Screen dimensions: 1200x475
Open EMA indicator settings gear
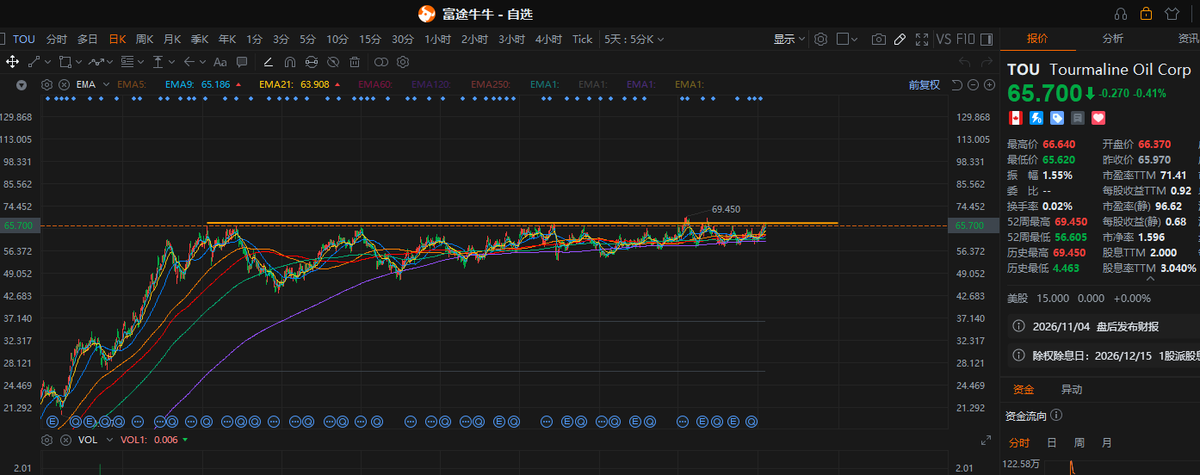point(46,85)
